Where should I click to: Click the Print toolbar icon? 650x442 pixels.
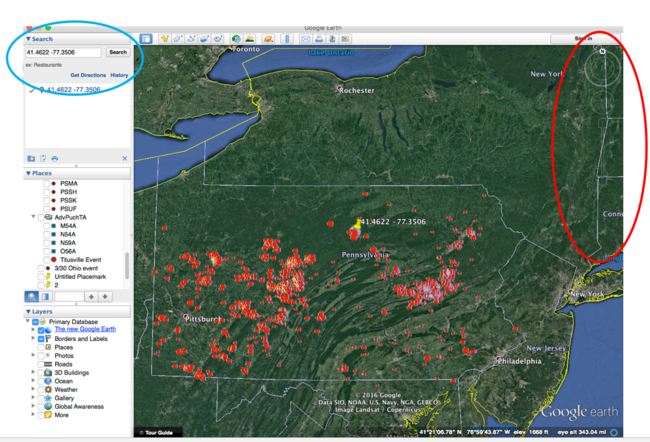tap(321, 38)
